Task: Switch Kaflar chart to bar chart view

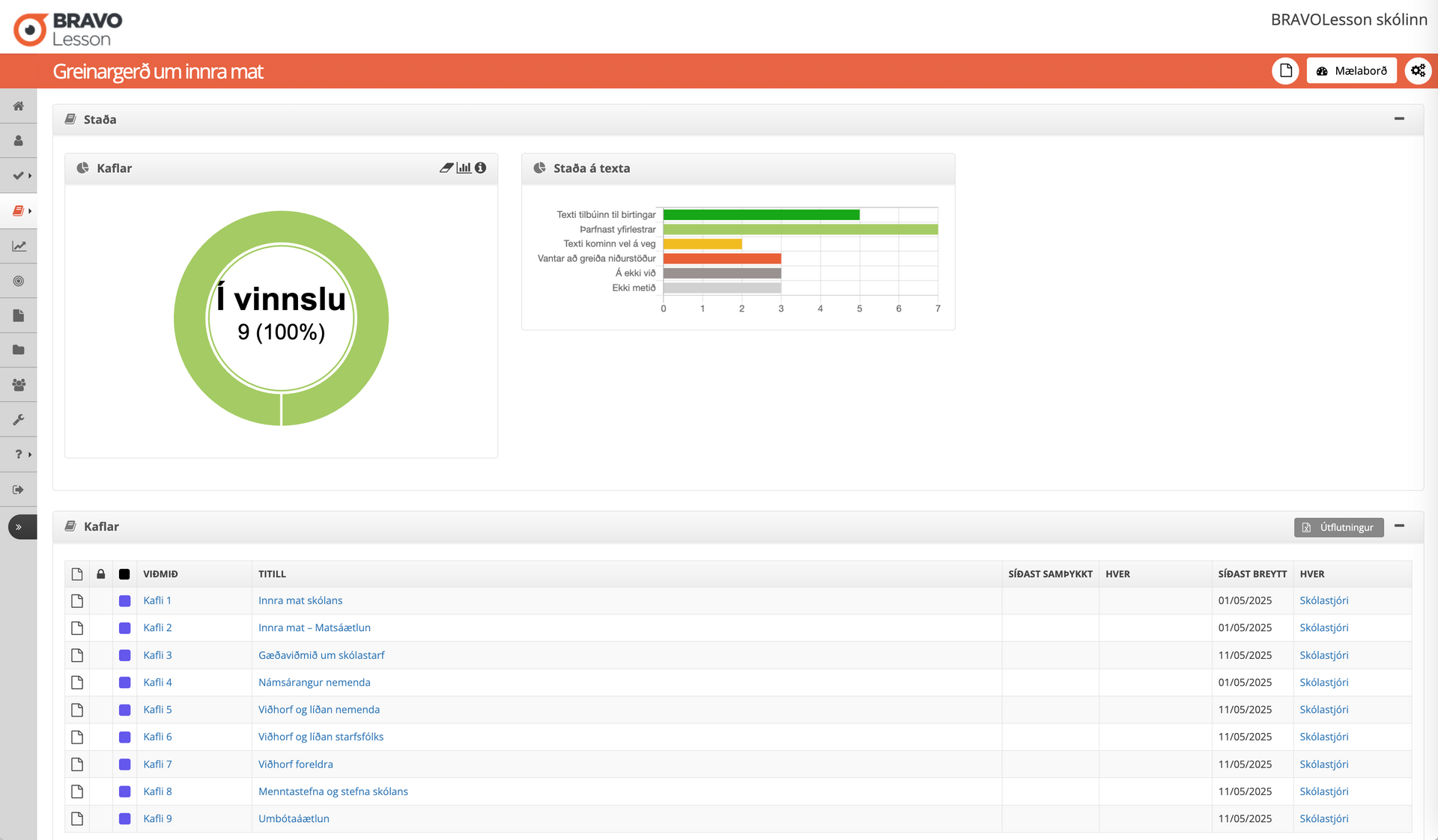Action: 464,168
